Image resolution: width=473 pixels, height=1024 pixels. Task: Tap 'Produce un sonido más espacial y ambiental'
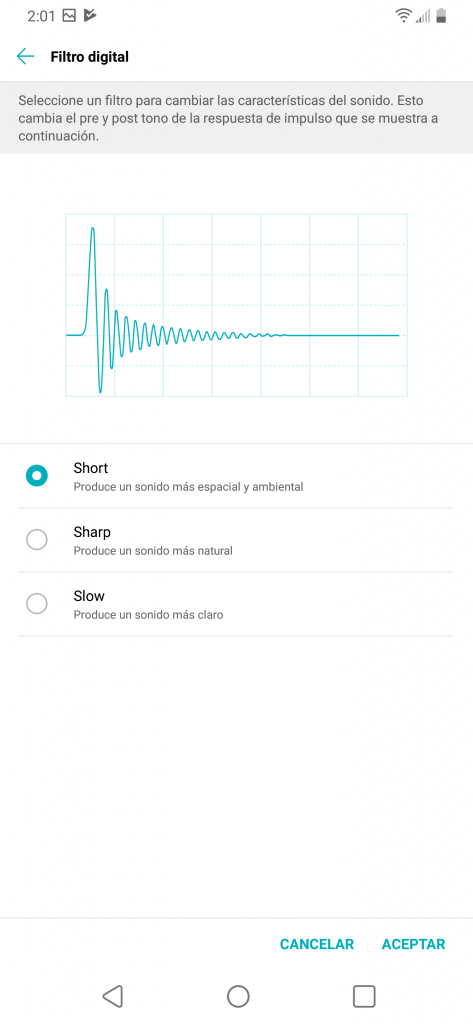click(x=188, y=487)
